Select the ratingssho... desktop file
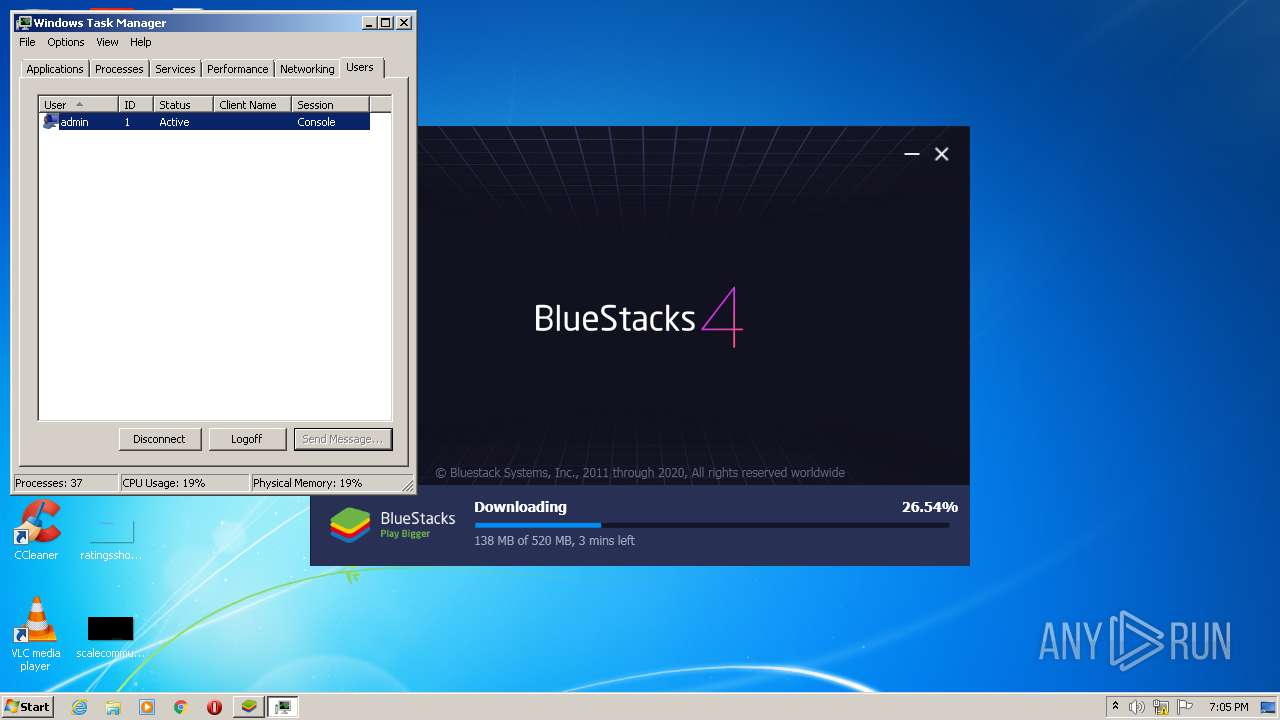Image resolution: width=1280 pixels, height=720 pixels. coord(111,540)
